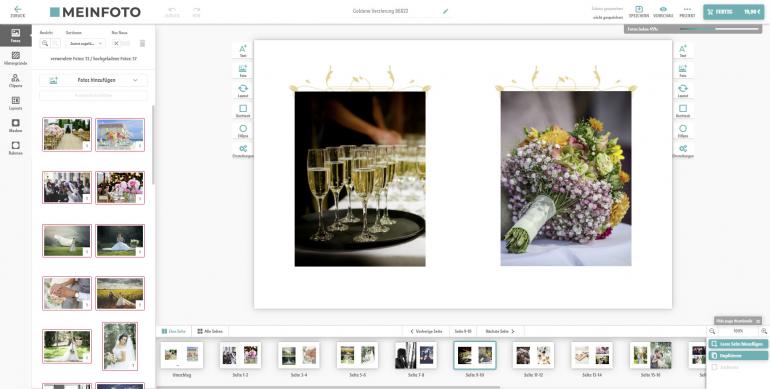This screenshot has height=389, width=770.
Task: Open the Rahmen panel
Action: click(15, 148)
